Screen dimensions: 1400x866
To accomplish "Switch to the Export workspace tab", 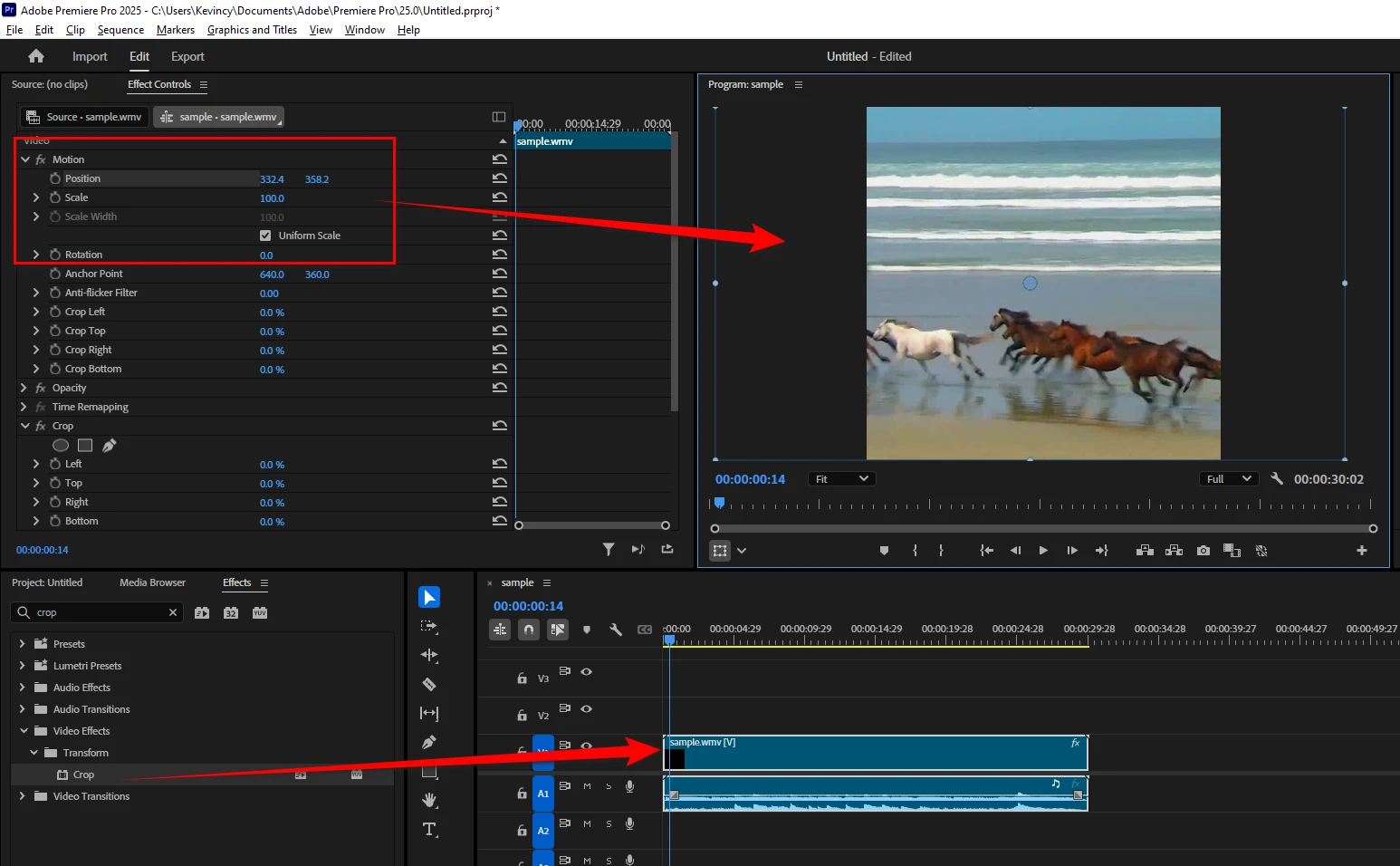I will (x=187, y=56).
